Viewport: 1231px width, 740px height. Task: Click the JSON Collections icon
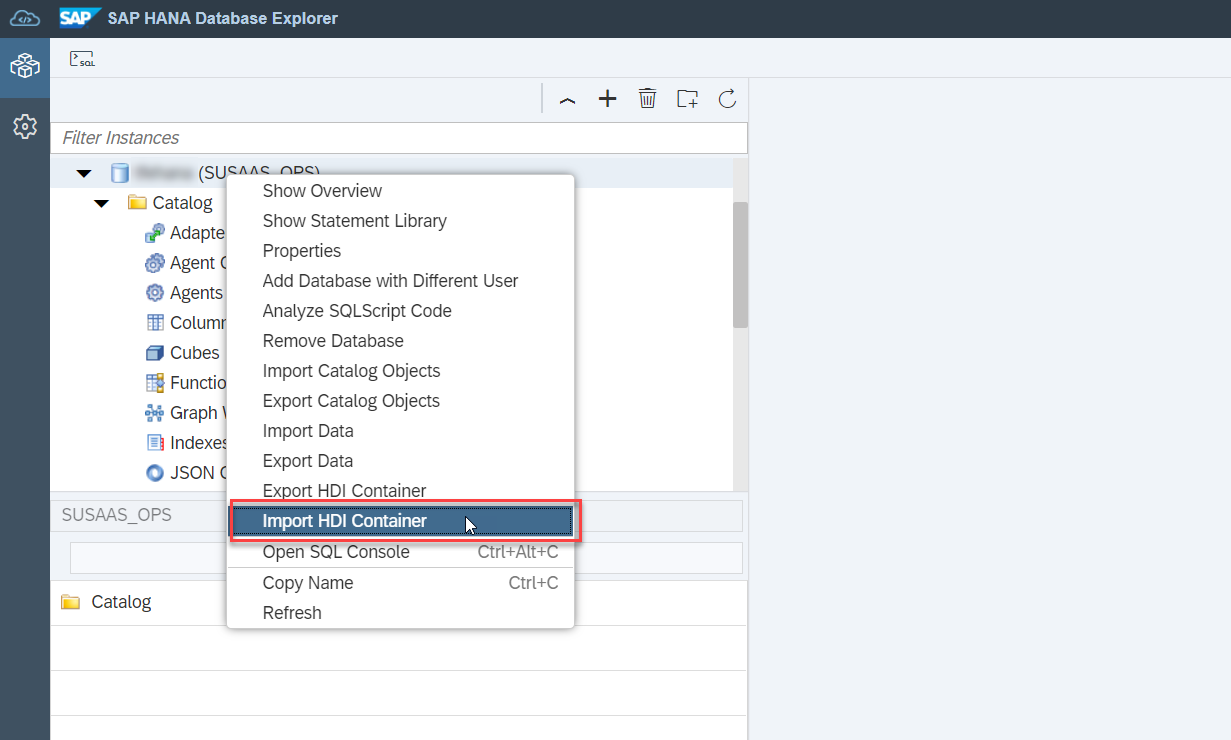coord(154,473)
